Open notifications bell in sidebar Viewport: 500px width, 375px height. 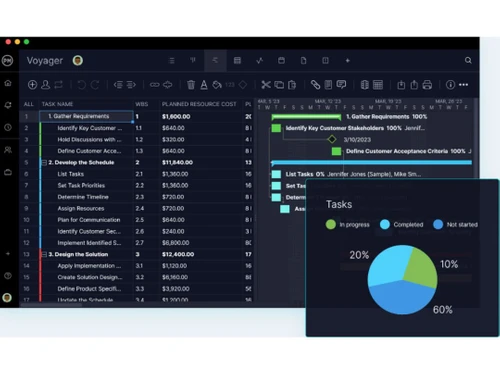coord(8,105)
